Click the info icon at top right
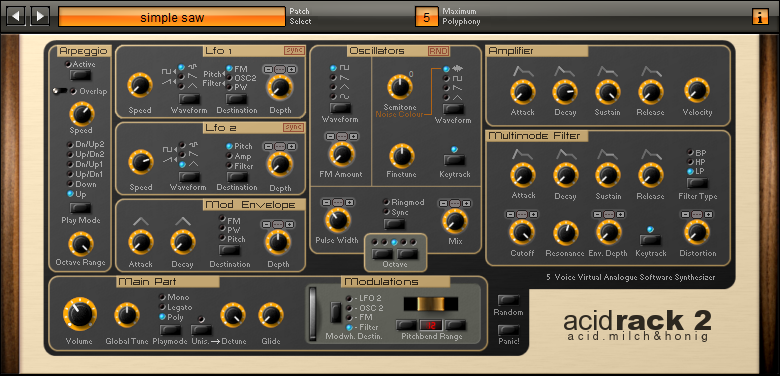This screenshot has height=376, width=780. 760,17
